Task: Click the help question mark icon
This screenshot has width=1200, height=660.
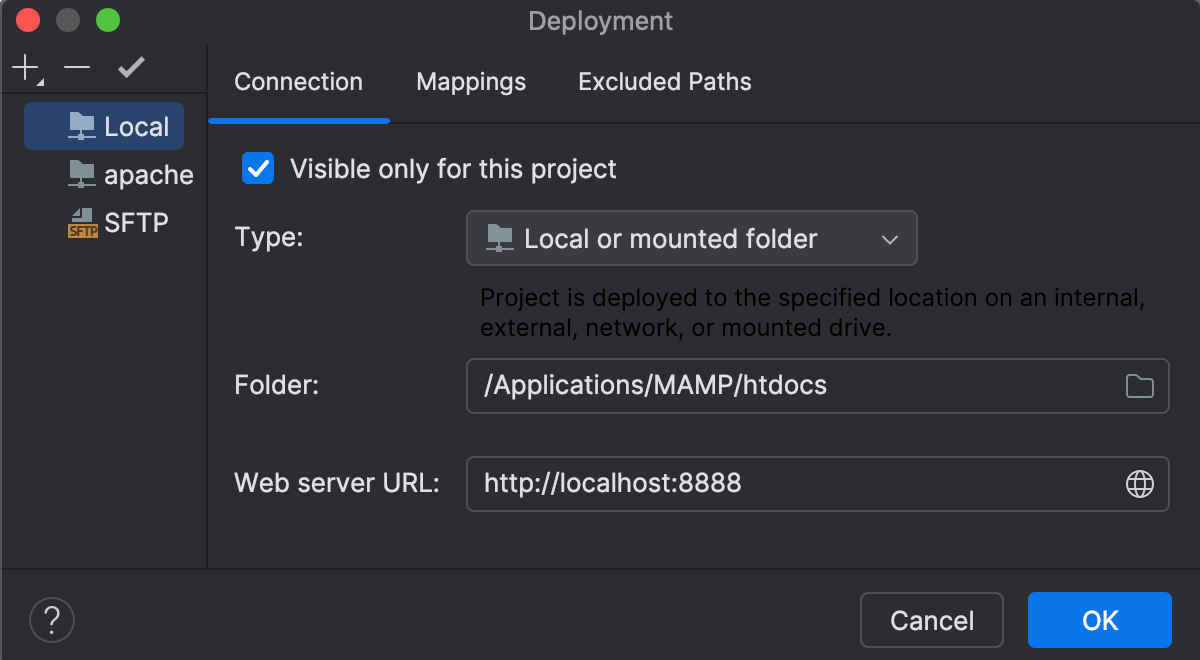Action: pos(51,620)
